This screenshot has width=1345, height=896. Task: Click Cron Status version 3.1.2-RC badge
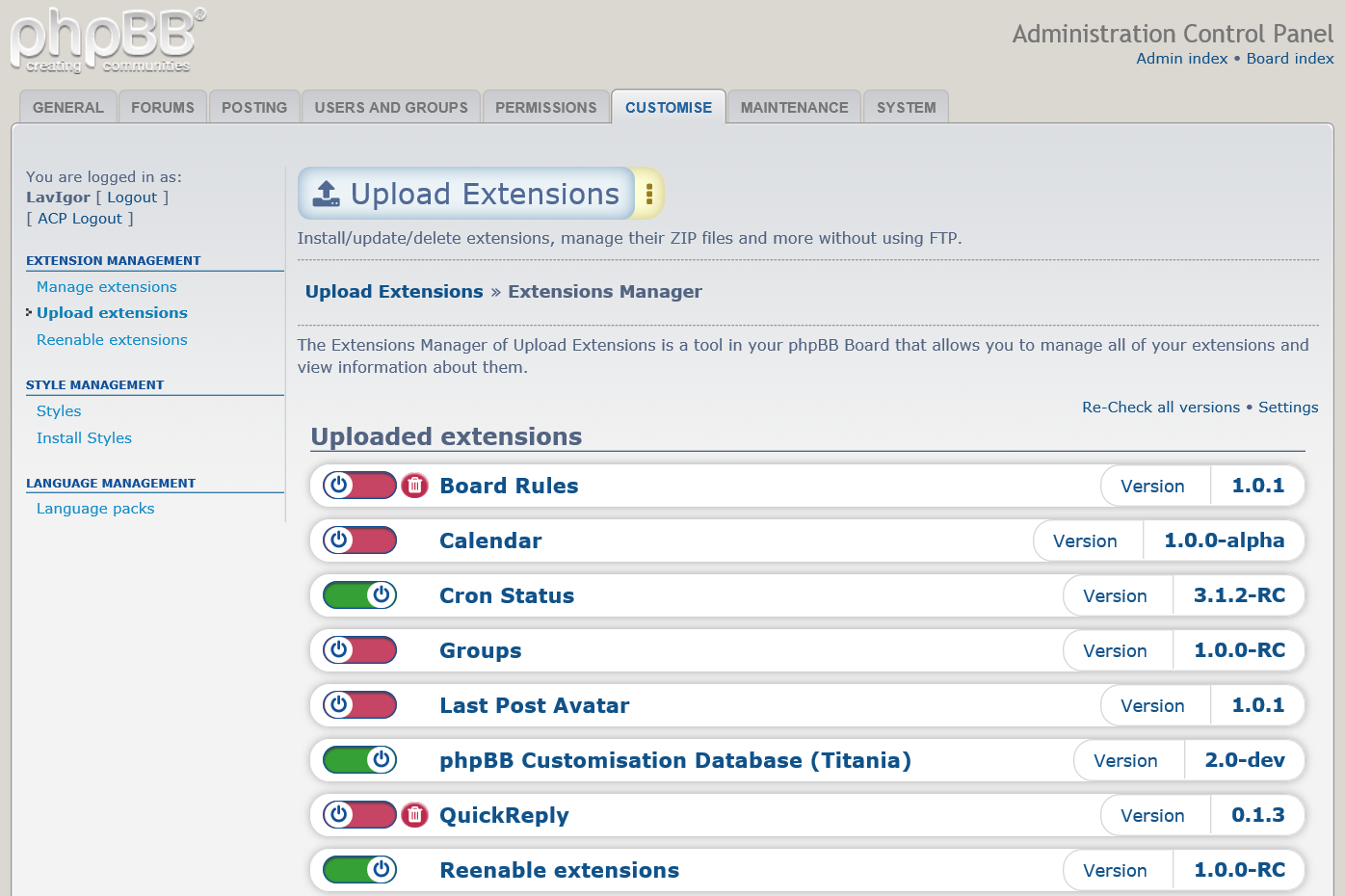(1184, 595)
